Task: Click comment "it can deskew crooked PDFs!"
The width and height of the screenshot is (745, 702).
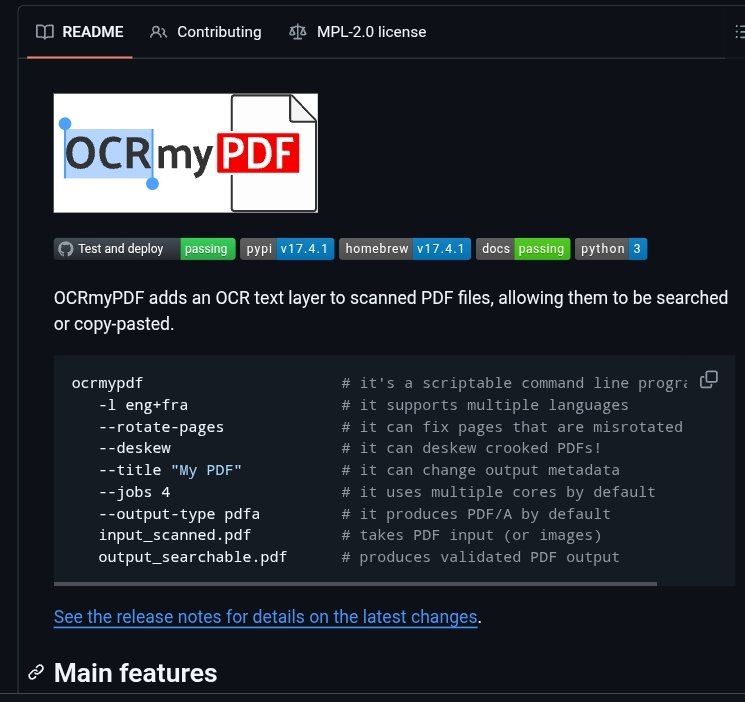Action: (x=471, y=448)
